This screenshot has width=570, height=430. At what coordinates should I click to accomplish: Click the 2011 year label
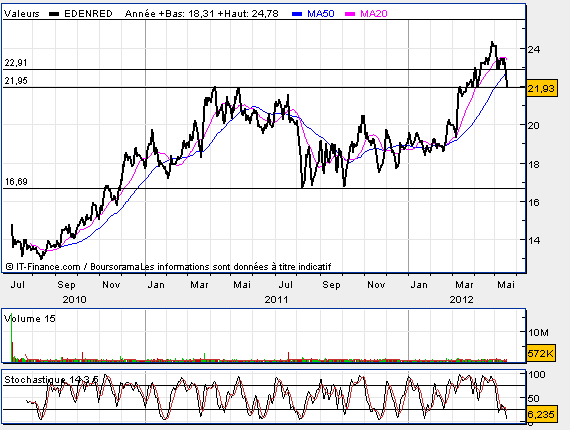click(277, 300)
